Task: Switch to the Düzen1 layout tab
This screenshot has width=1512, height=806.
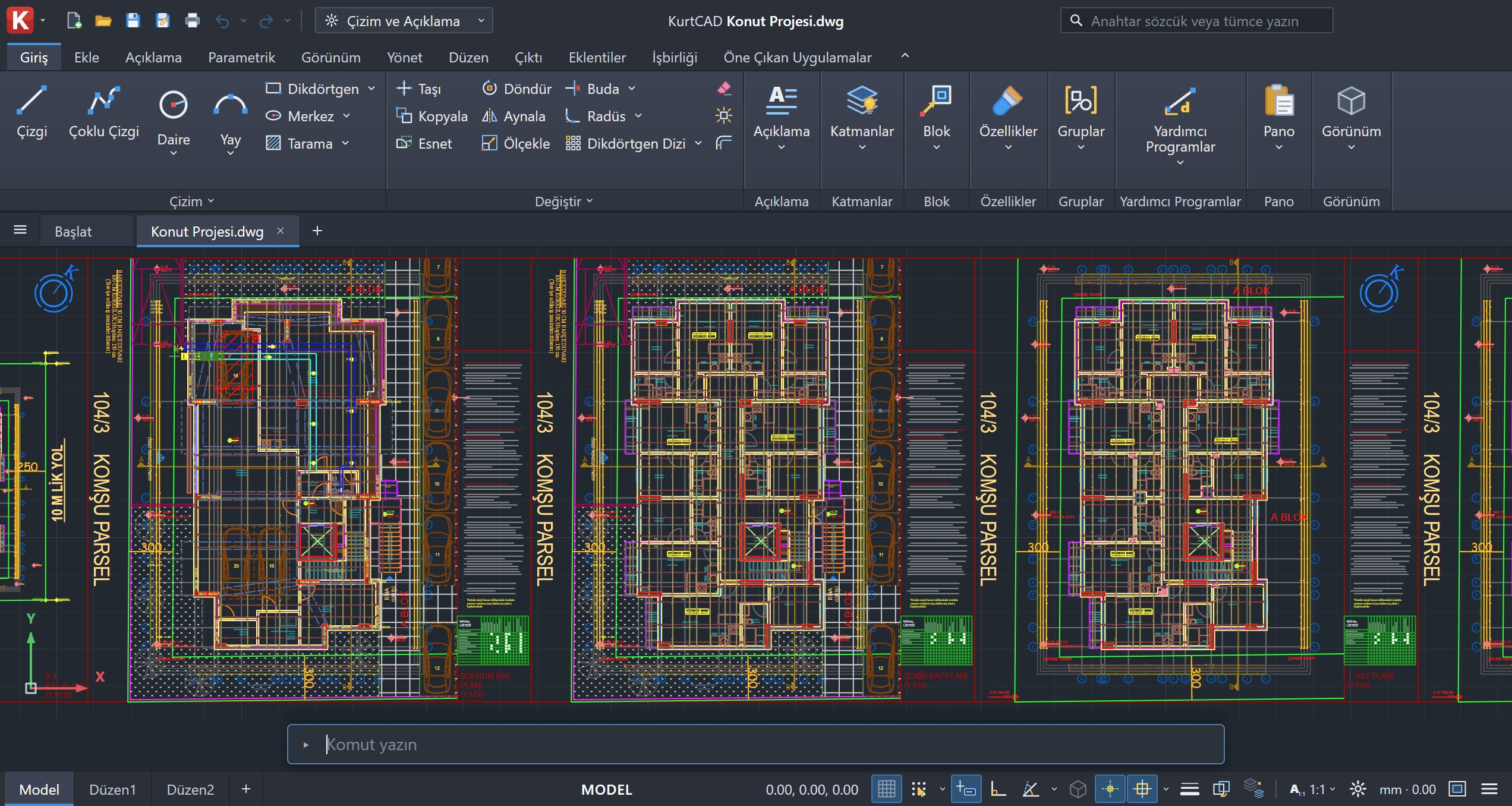Action: tap(112, 789)
